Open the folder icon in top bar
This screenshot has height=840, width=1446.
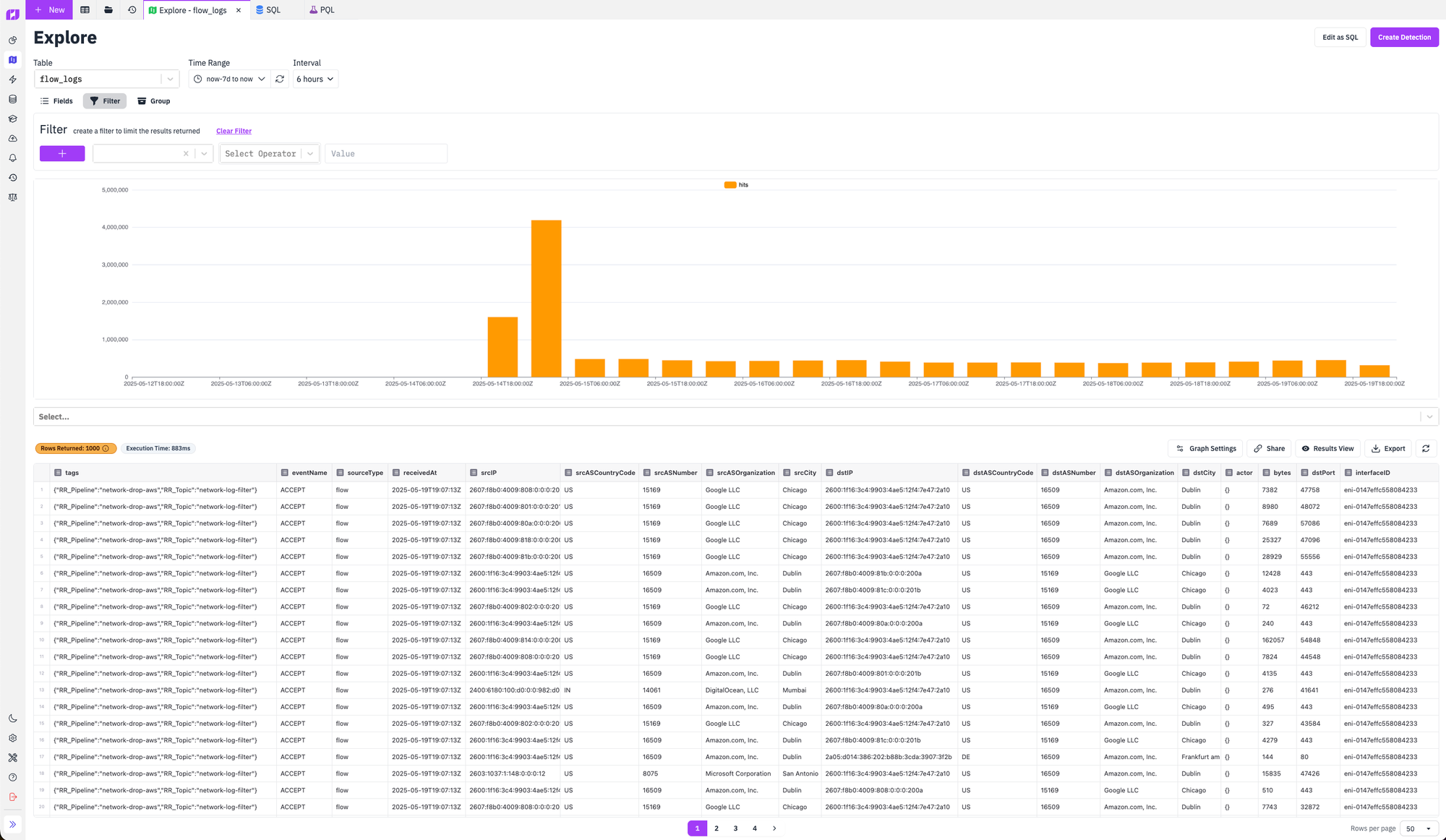(108, 10)
